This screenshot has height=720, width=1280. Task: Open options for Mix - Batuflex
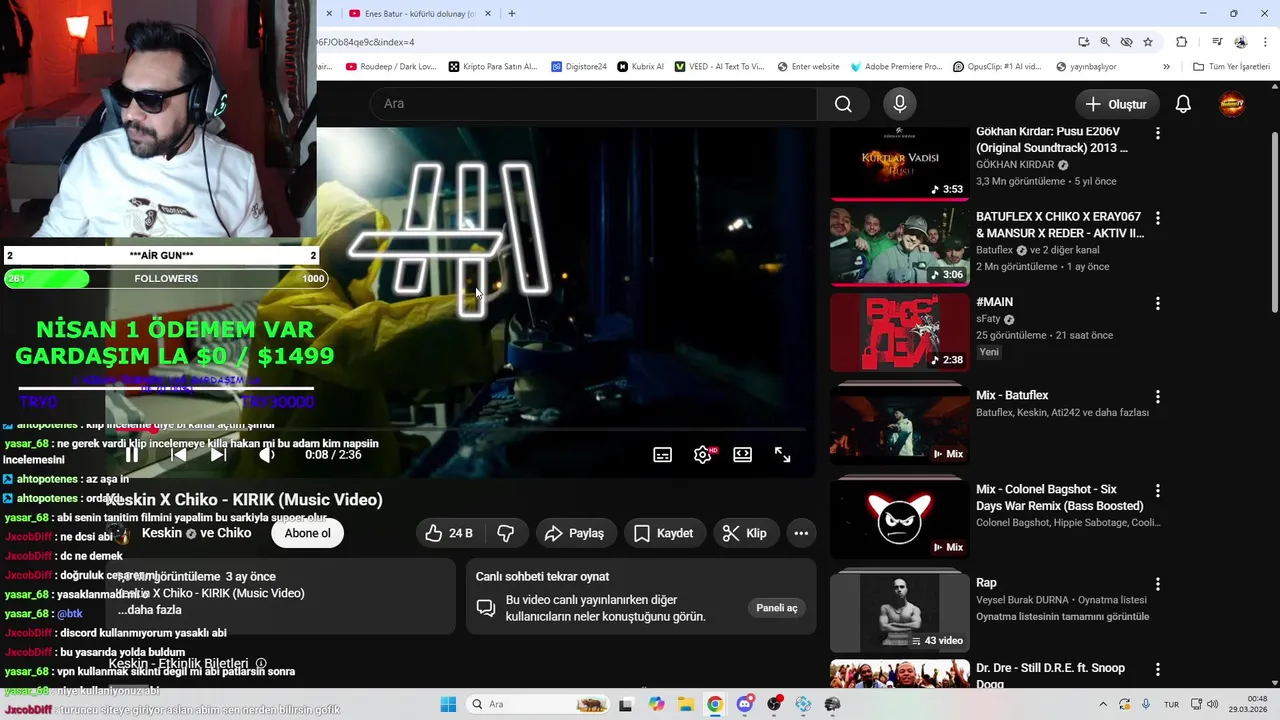[x=1158, y=397]
